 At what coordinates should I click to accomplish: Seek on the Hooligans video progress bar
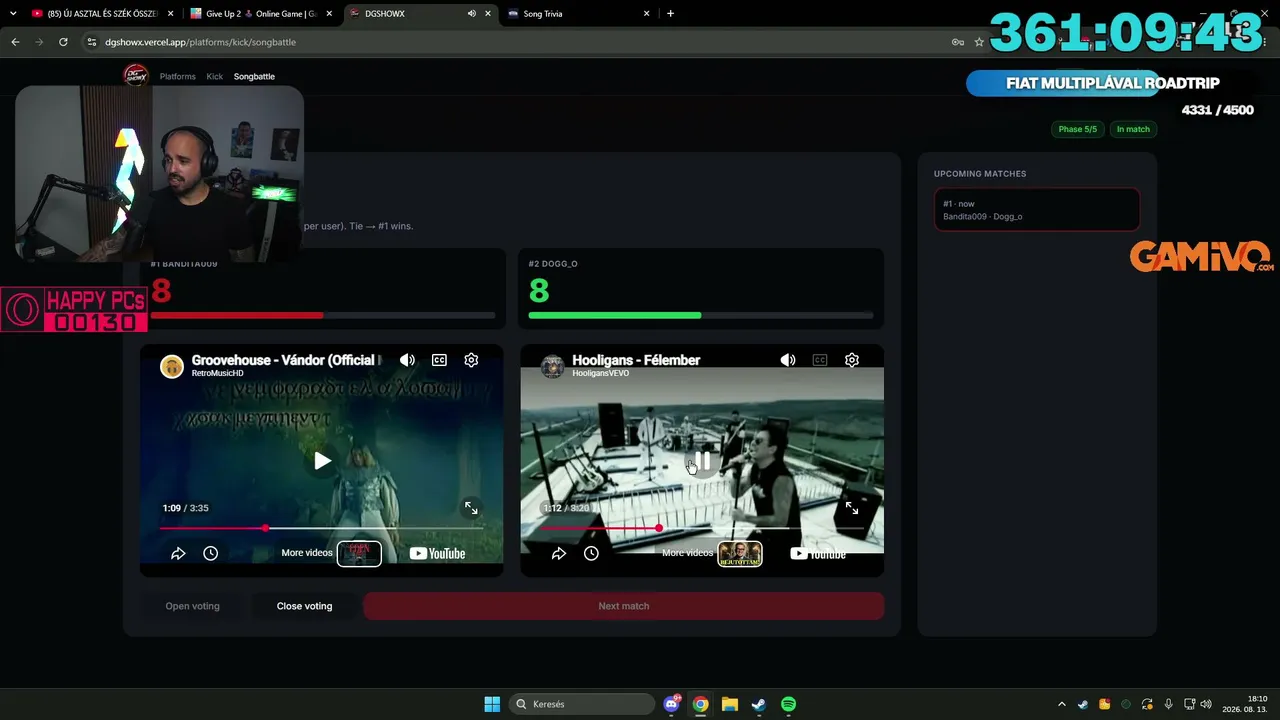click(x=702, y=528)
